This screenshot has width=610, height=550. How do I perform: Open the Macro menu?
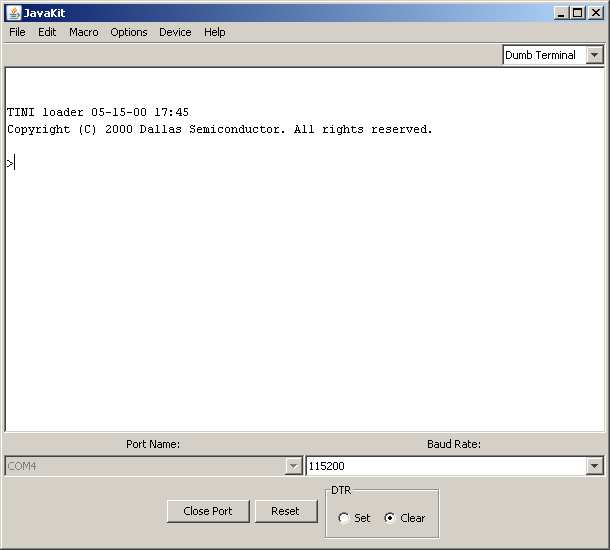click(84, 32)
